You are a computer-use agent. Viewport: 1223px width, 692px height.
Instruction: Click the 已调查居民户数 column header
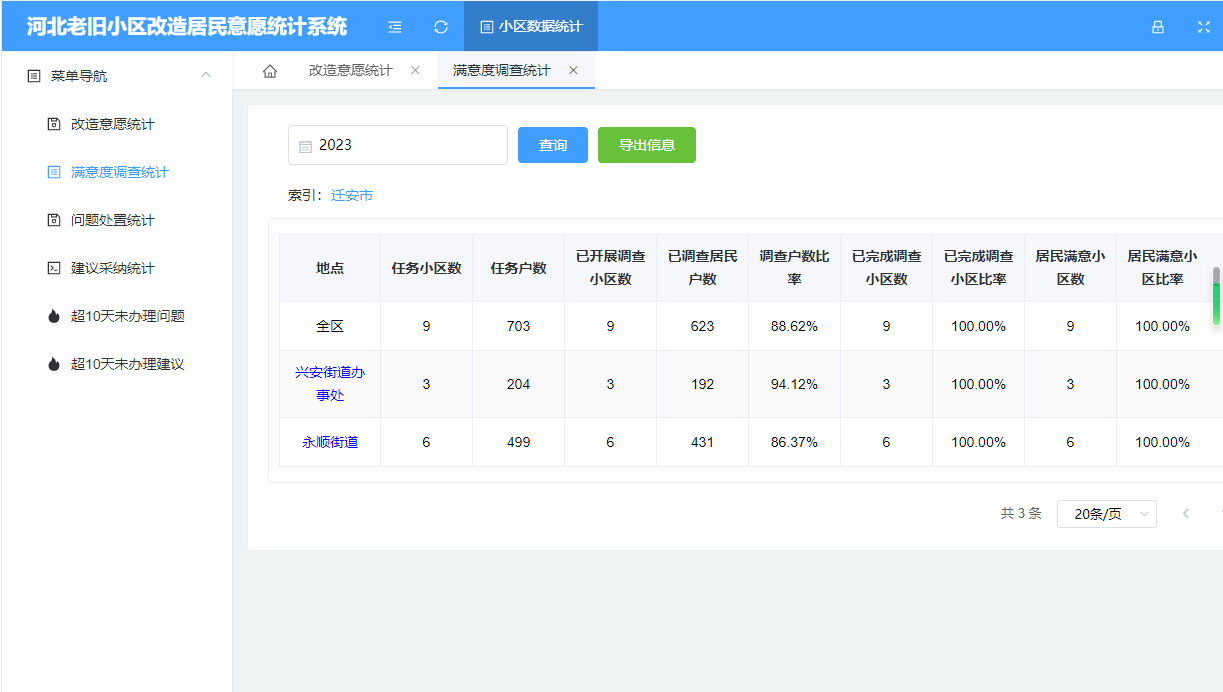coord(702,268)
